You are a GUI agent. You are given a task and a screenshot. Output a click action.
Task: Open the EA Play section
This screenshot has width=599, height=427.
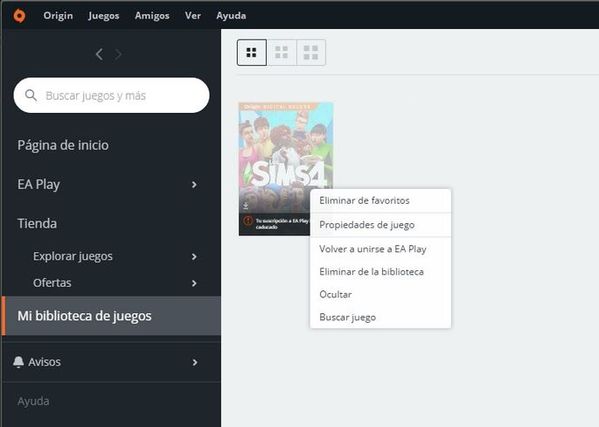coord(39,184)
